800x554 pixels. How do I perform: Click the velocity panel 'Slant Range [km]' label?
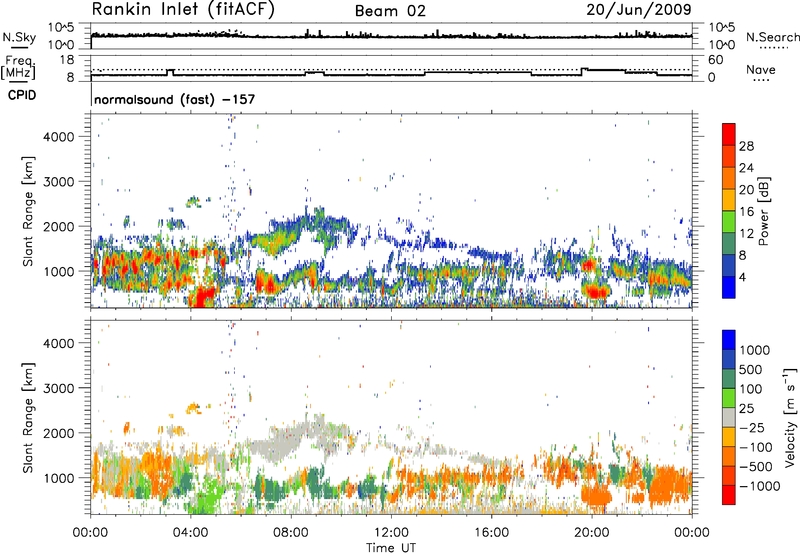point(28,417)
